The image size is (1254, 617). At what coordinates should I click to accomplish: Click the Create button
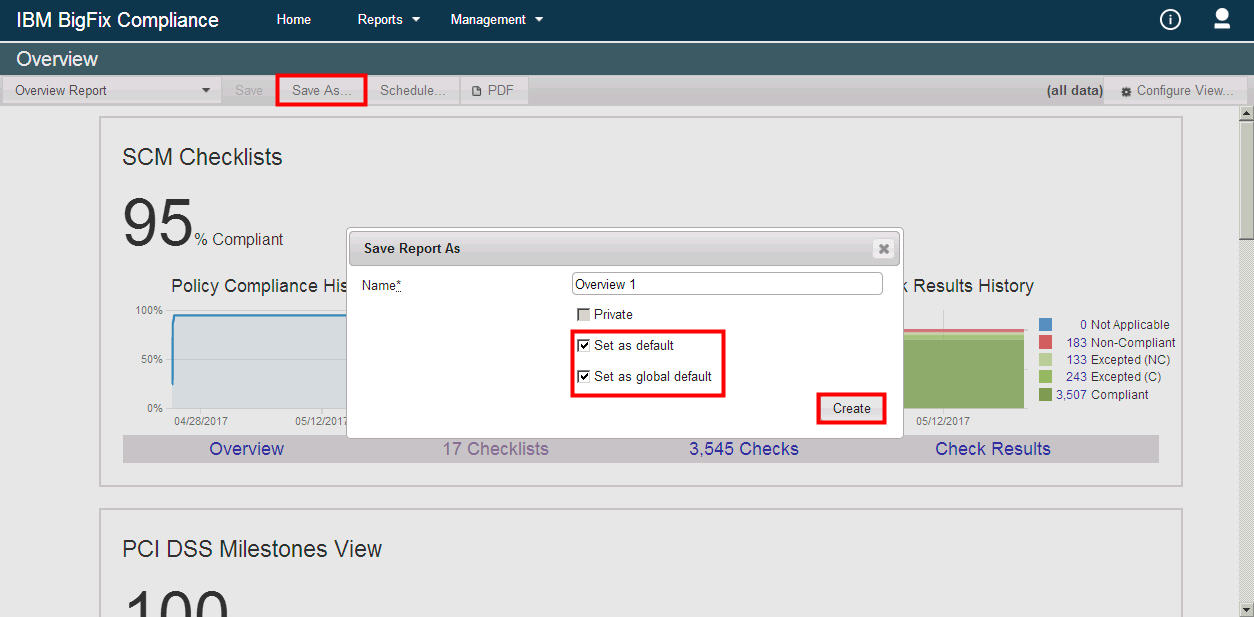click(852, 408)
